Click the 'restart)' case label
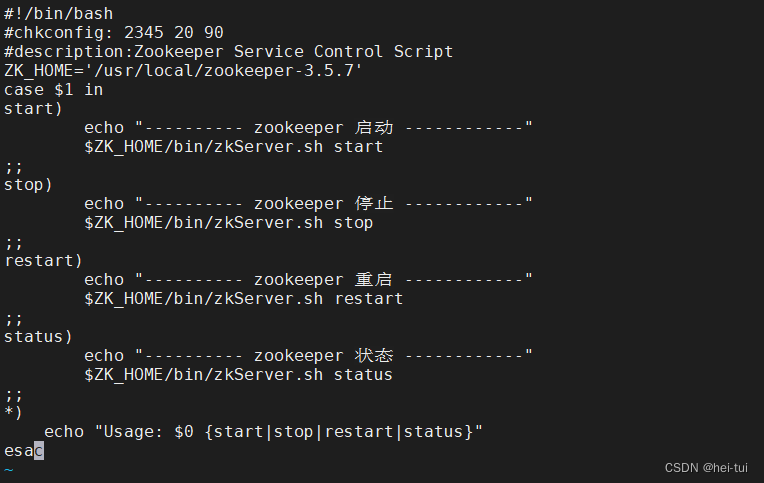Image resolution: width=764 pixels, height=483 pixels. pyautogui.click(x=43, y=261)
